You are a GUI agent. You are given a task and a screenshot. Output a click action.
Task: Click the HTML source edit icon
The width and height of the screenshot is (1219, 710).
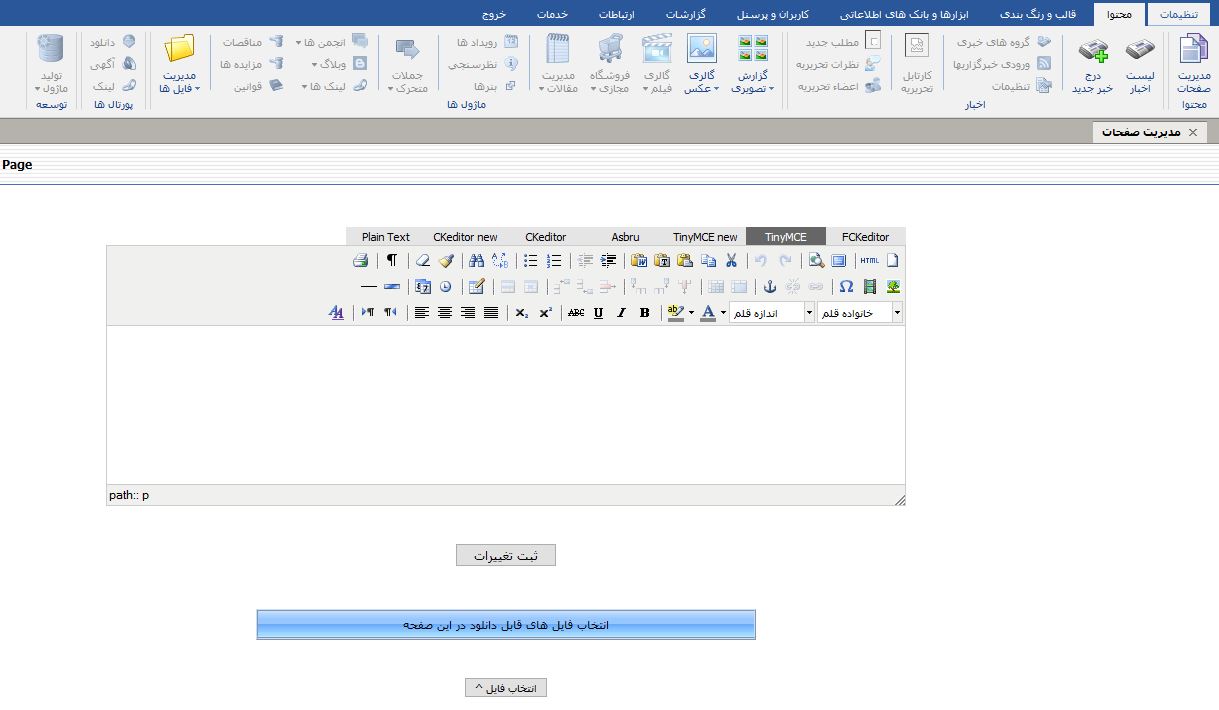pos(868,261)
